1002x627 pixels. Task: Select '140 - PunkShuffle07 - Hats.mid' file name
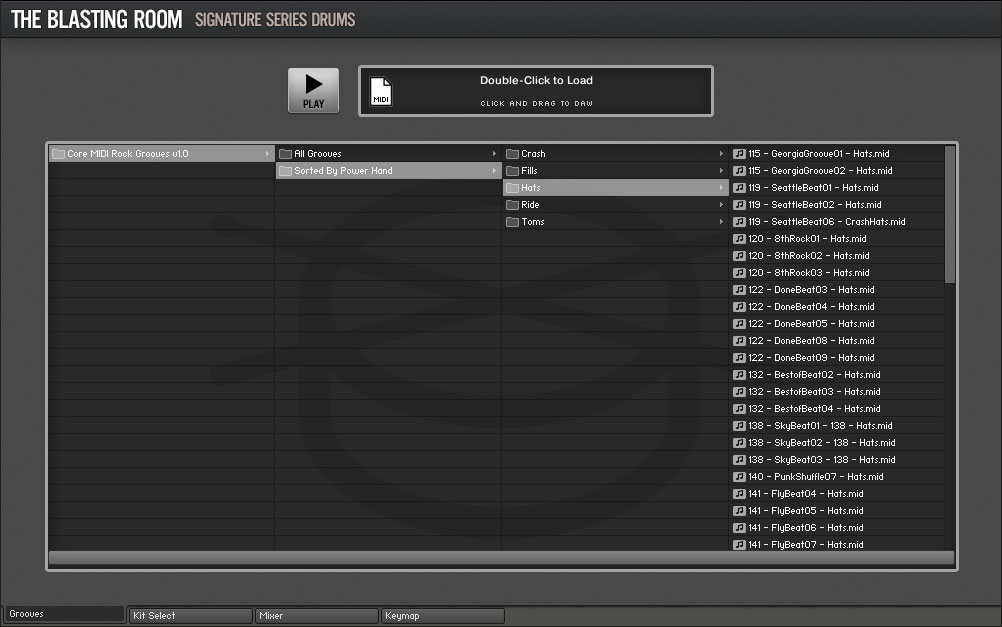(x=816, y=477)
